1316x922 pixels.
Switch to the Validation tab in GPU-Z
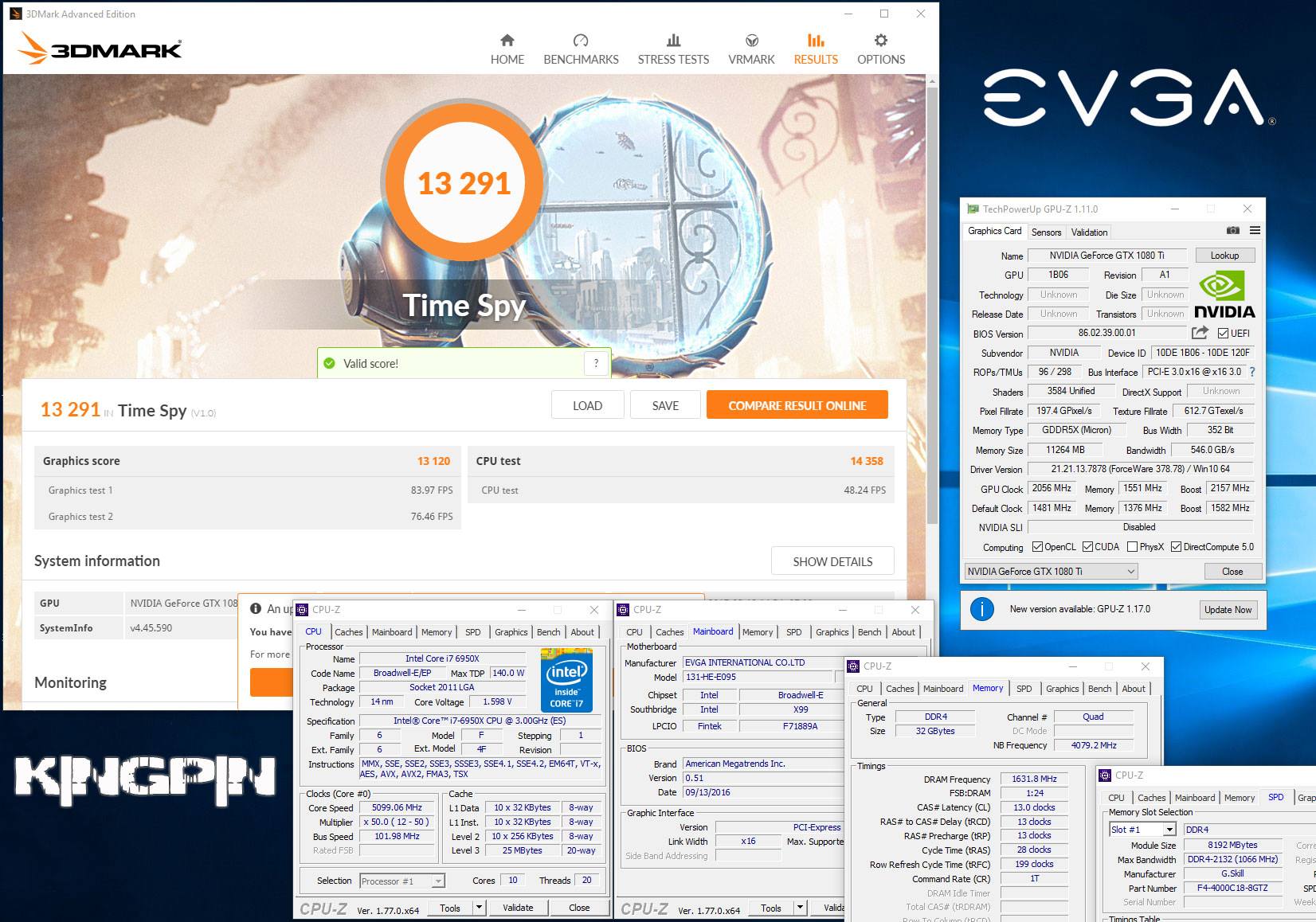1089,232
